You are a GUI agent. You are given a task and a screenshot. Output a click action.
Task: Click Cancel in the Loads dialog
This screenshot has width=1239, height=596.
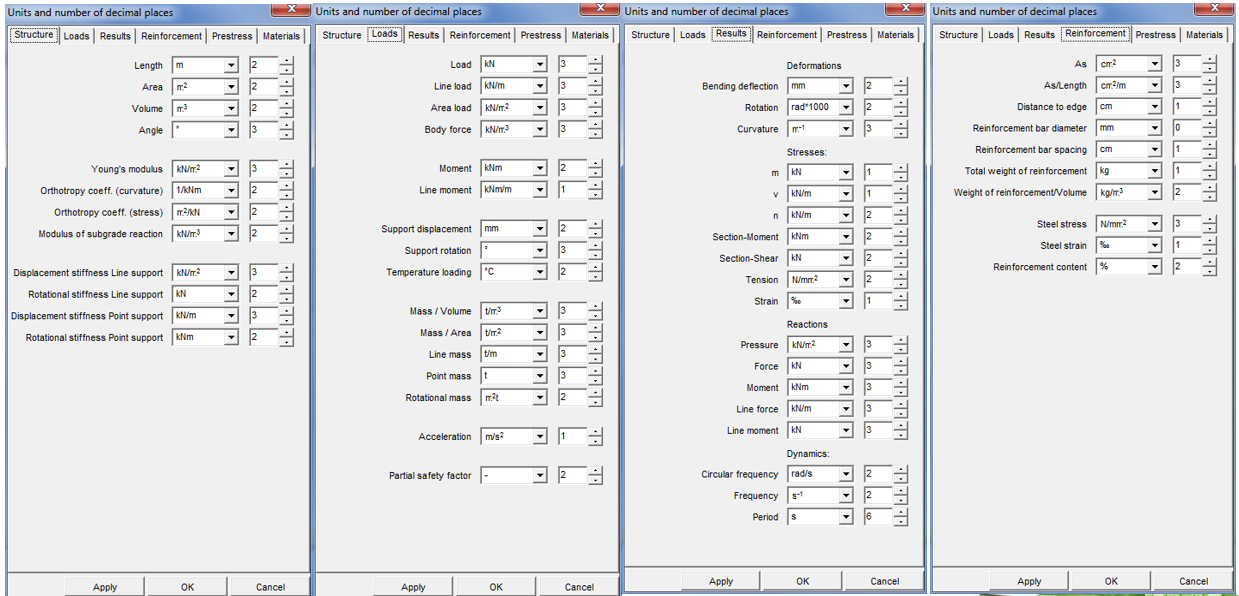pyautogui.click(x=579, y=587)
